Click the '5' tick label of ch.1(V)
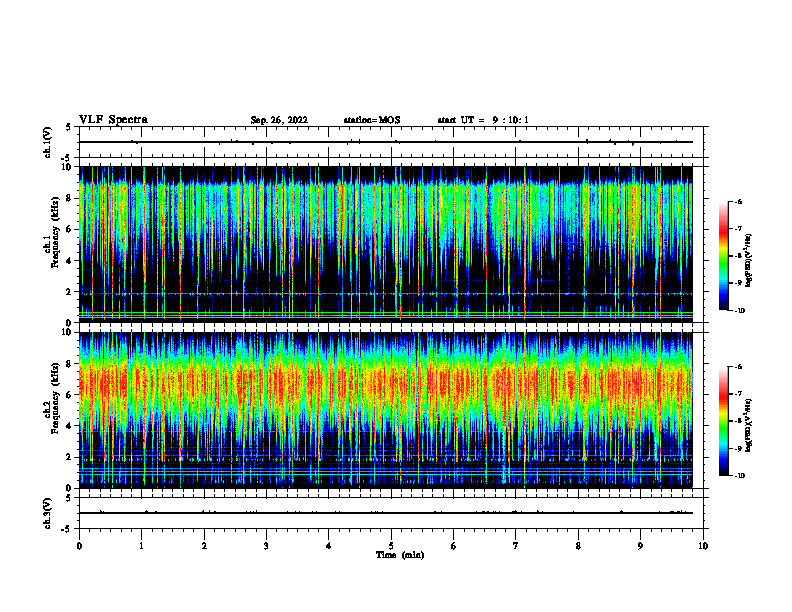 pos(68,127)
